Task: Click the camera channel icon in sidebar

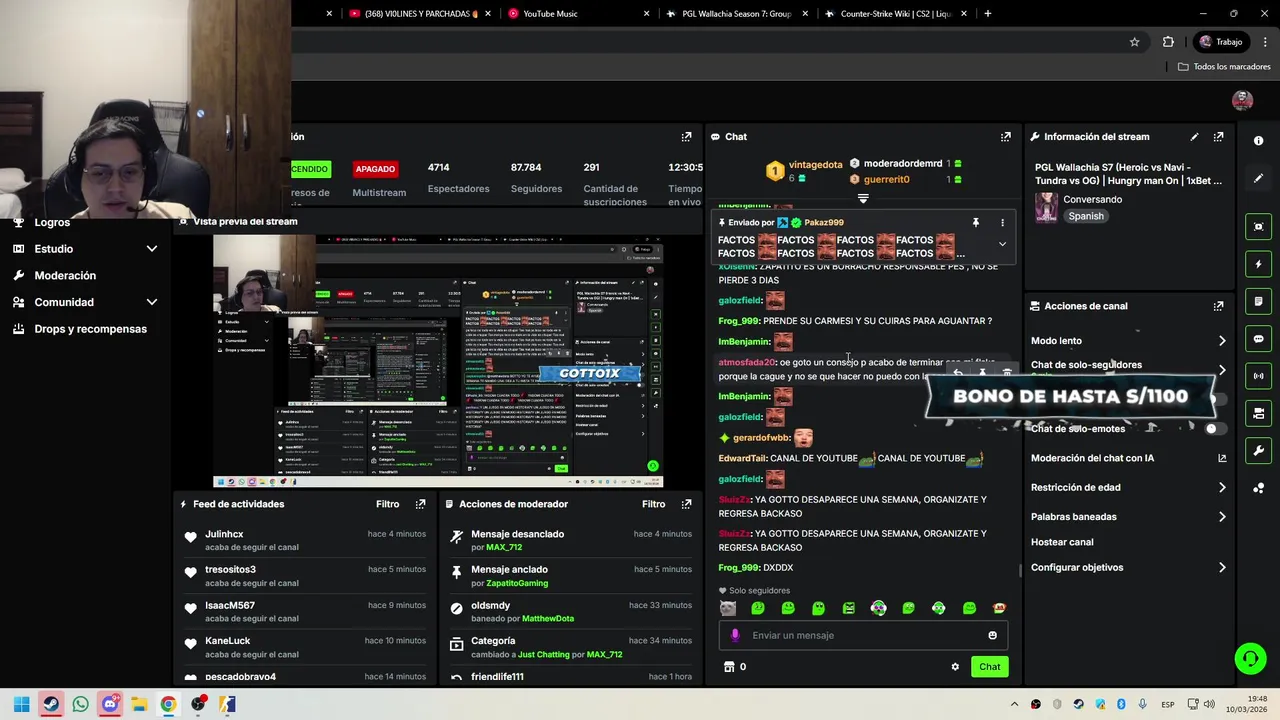Action: [x=1258, y=413]
